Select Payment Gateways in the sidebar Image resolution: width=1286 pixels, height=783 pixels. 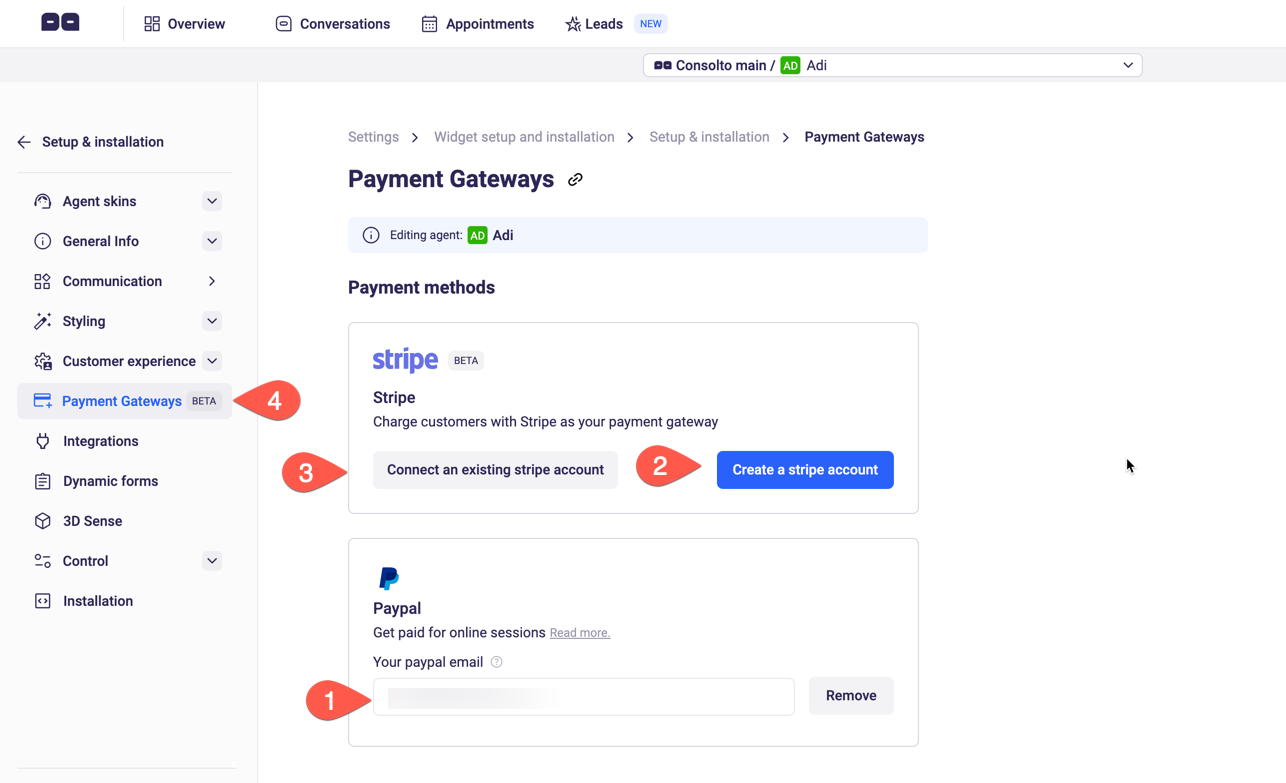(x=125, y=401)
